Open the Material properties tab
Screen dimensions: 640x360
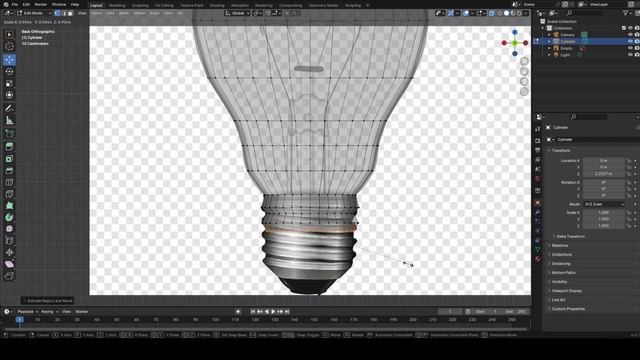tap(538, 259)
